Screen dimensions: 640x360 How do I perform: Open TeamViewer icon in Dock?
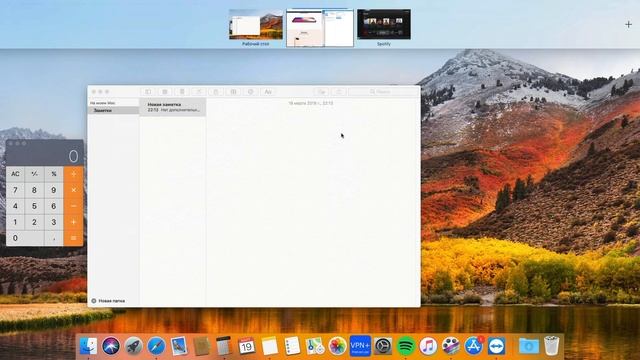tap(496, 346)
